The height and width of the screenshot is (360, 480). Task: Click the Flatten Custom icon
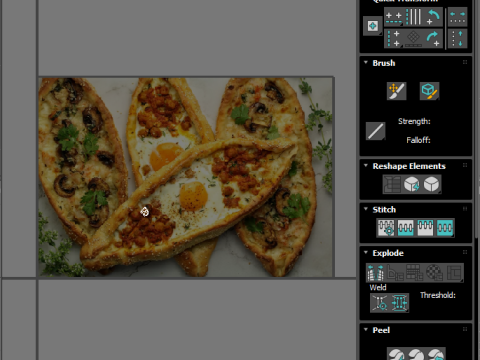[x=454, y=273]
